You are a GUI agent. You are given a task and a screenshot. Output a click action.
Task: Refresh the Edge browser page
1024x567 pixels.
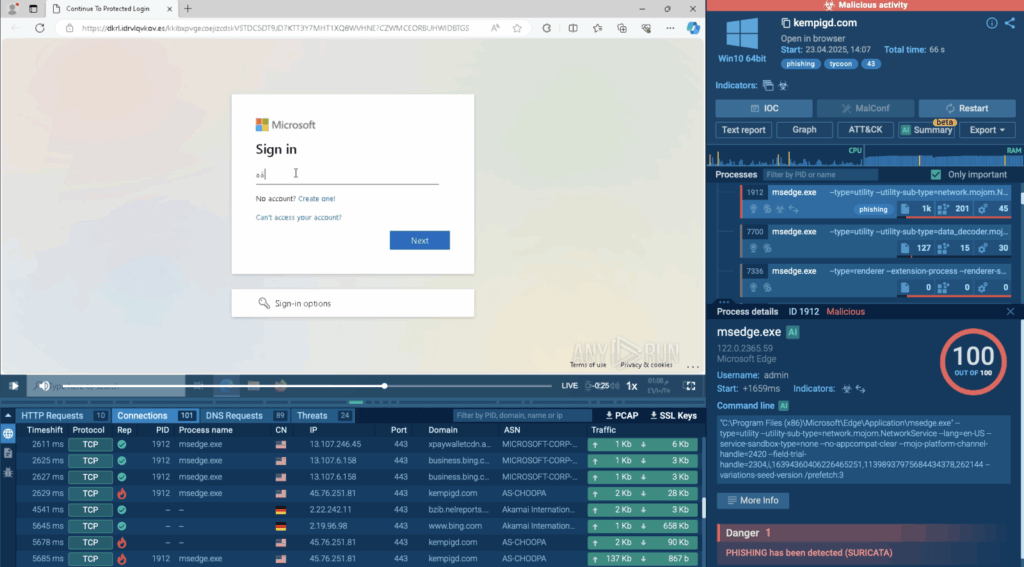(40, 28)
